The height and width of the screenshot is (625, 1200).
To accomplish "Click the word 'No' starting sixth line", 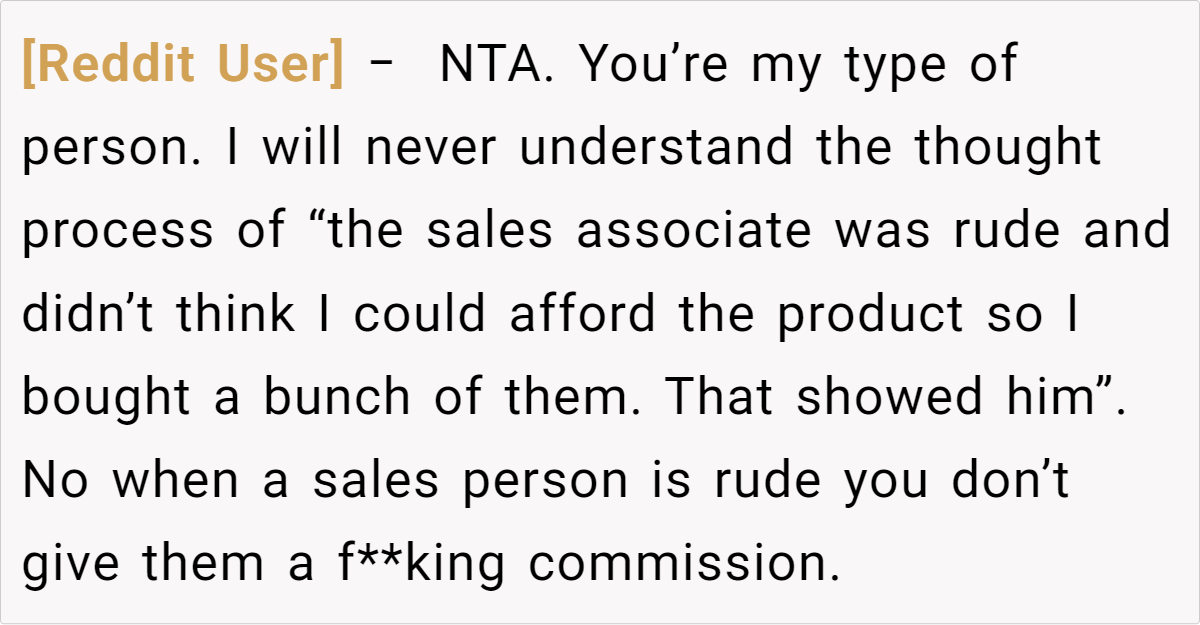I will (57, 481).
